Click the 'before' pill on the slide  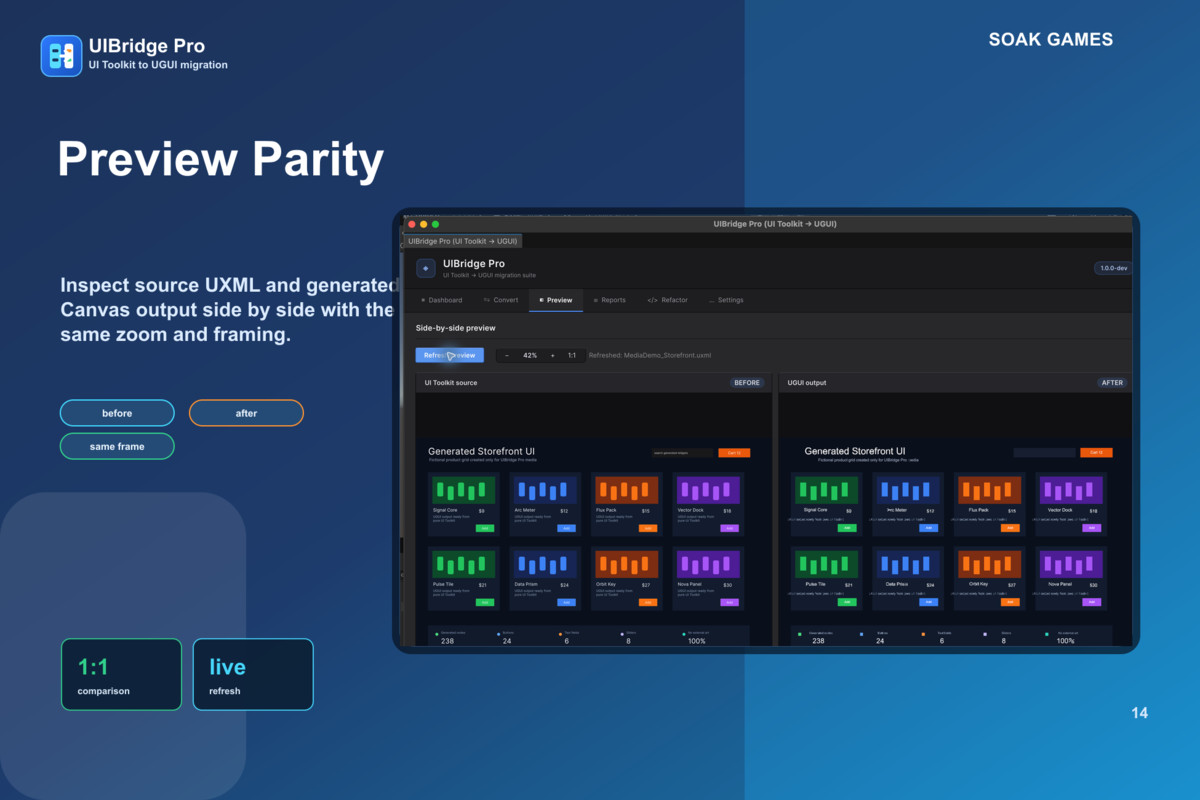[x=117, y=413]
